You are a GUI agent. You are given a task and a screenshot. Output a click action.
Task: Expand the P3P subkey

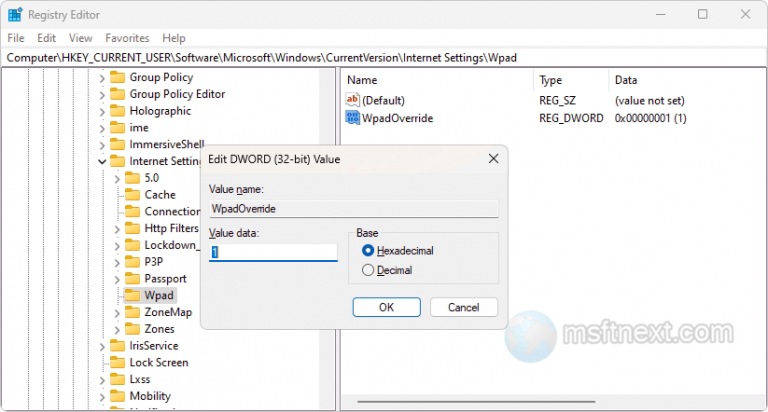(x=117, y=263)
